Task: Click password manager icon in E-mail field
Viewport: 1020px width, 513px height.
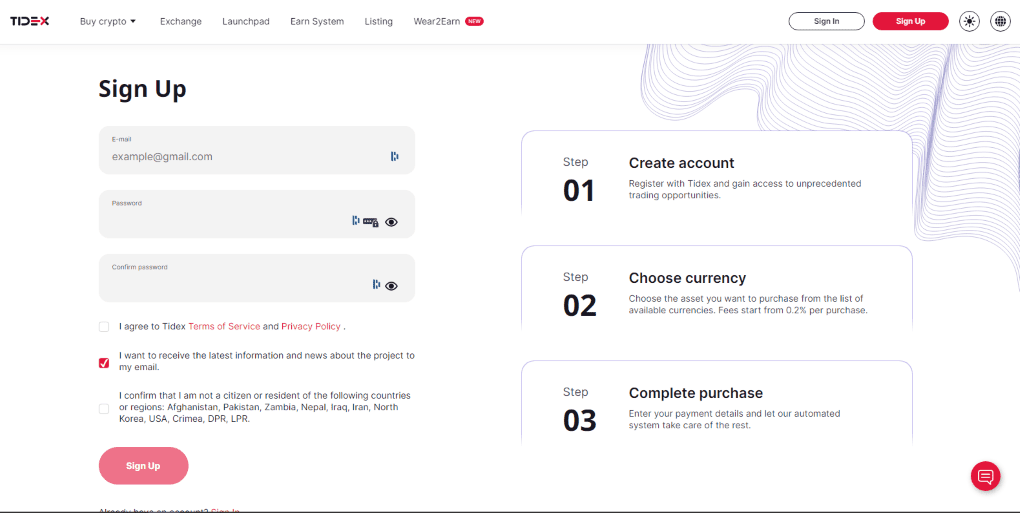Action: click(395, 156)
